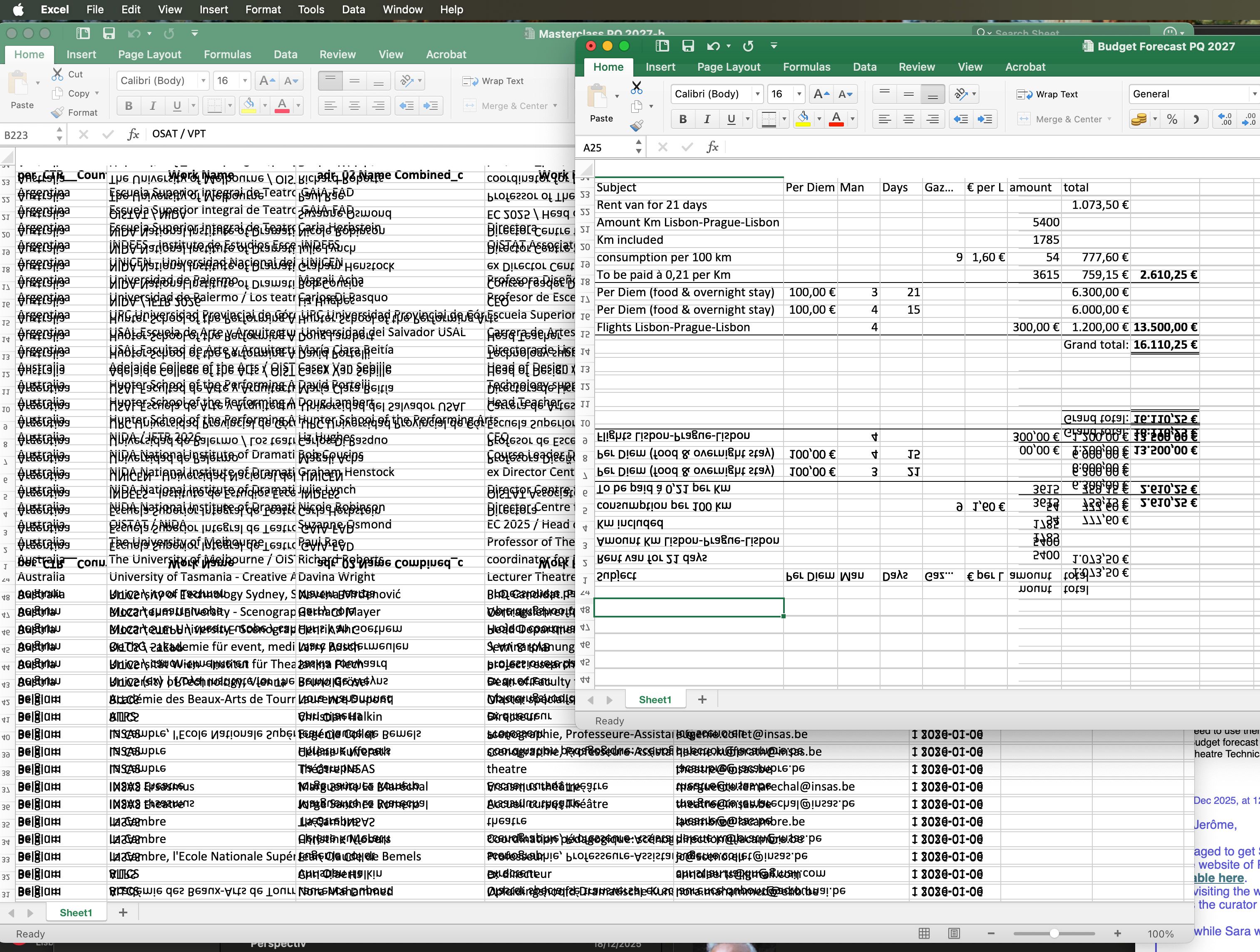Open the Tools menu in the menu bar
This screenshot has width=1260, height=952.
tap(311, 9)
